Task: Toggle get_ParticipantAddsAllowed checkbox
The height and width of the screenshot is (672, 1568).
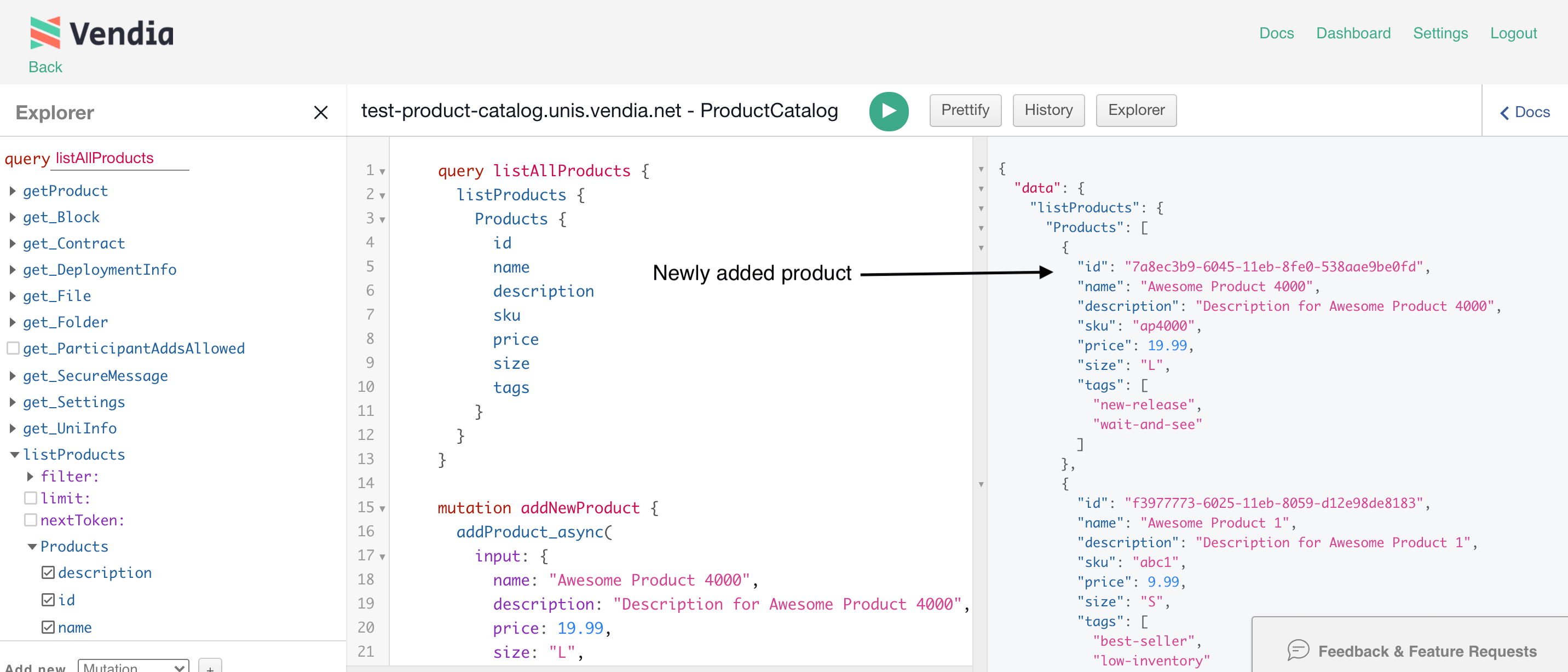Action: click(13, 349)
